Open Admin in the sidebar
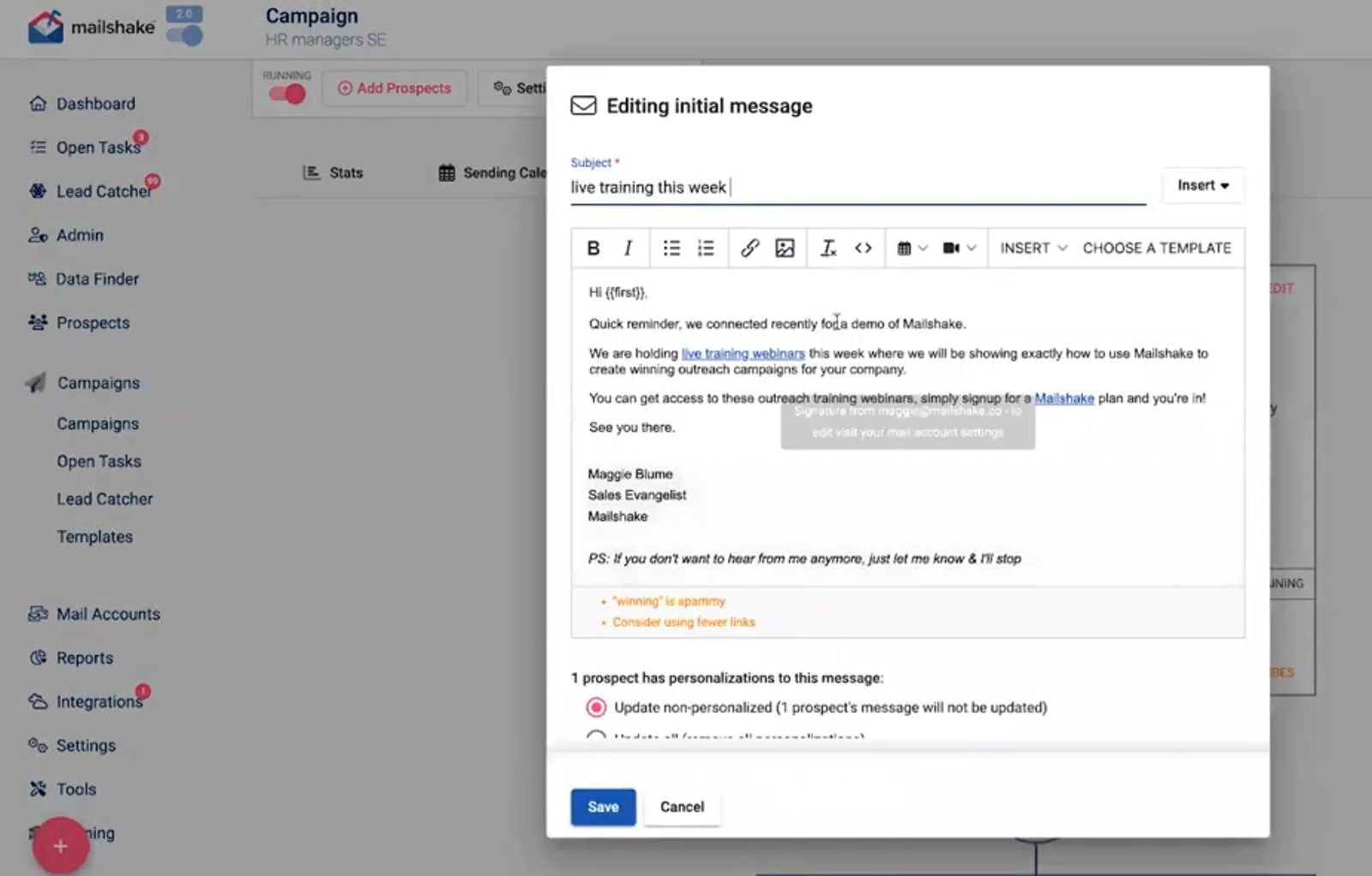 click(80, 235)
